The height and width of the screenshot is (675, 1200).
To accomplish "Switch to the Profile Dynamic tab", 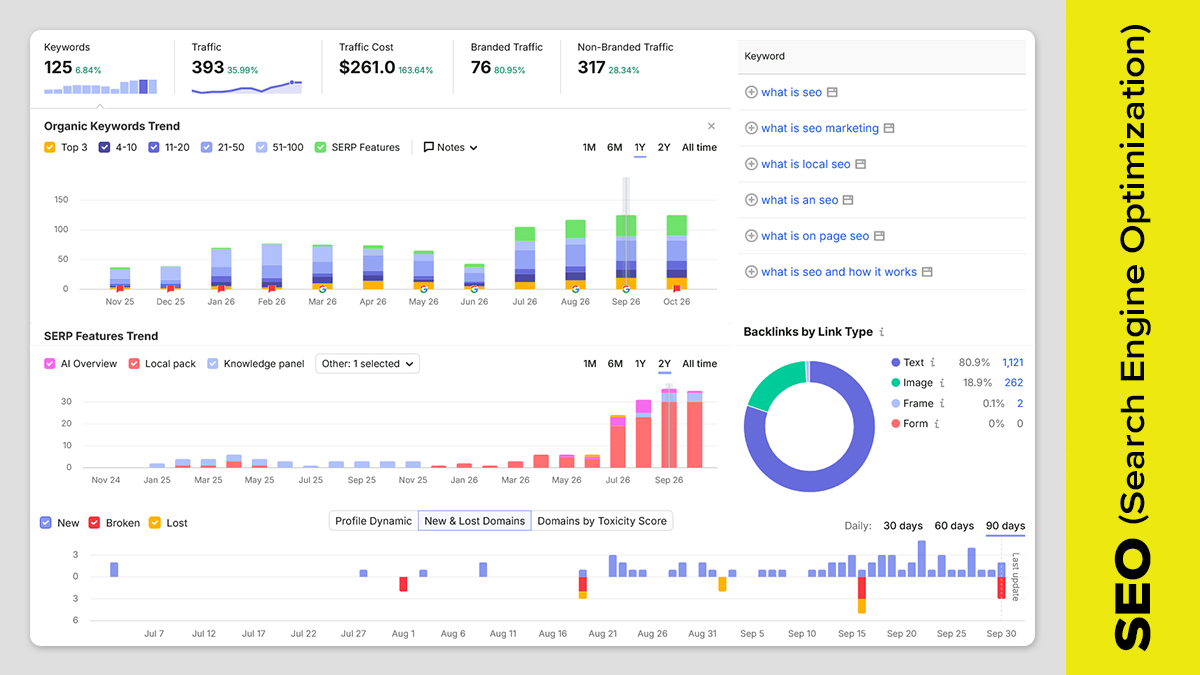I will [373, 521].
